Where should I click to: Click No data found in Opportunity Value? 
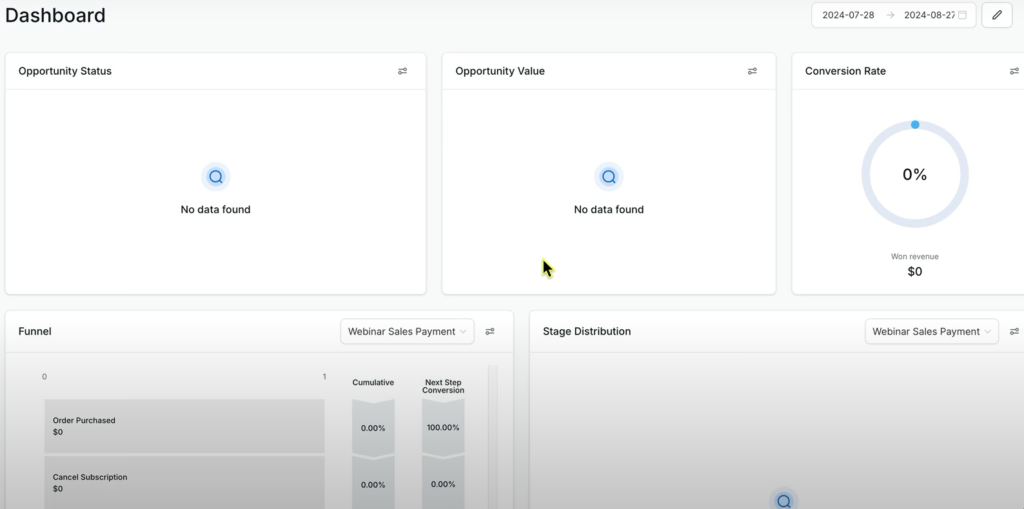pyautogui.click(x=609, y=209)
